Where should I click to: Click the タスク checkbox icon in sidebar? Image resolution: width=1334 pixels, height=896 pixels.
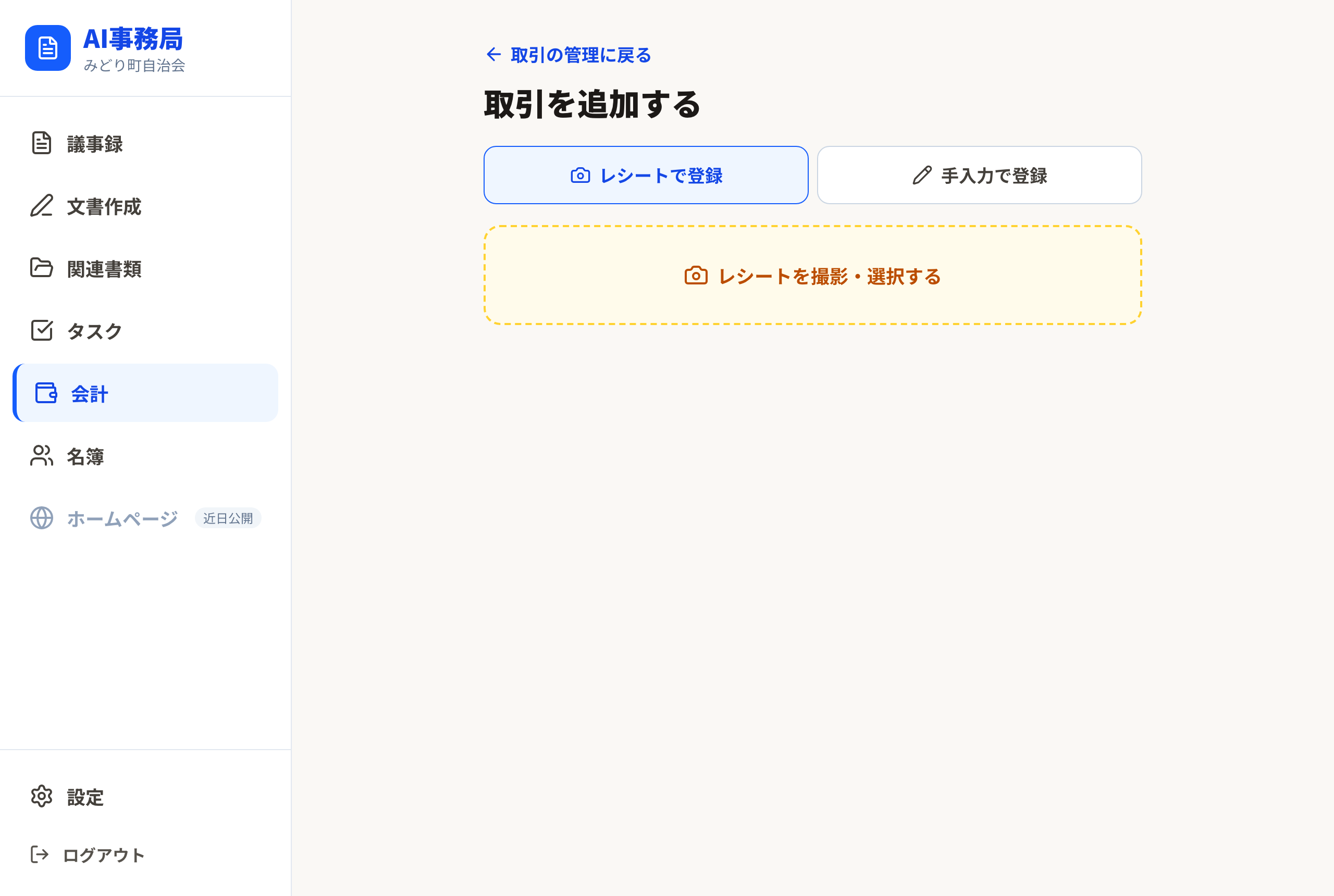[x=42, y=330]
